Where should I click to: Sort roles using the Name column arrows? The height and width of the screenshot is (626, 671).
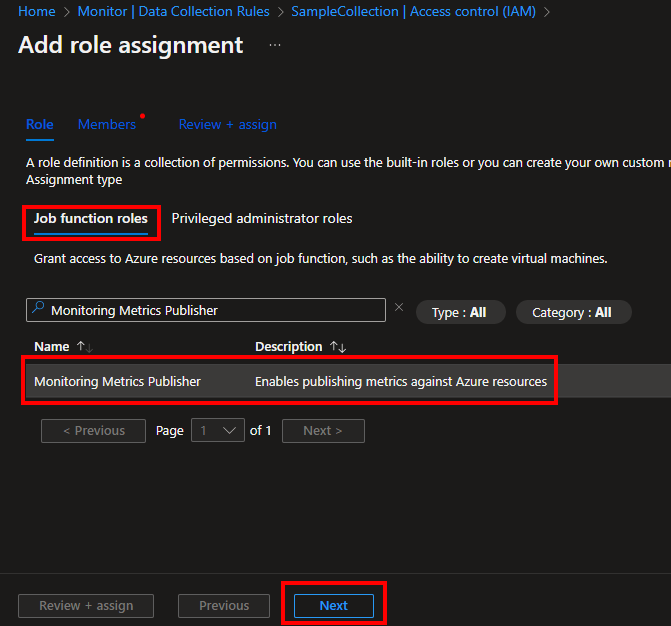pos(84,347)
